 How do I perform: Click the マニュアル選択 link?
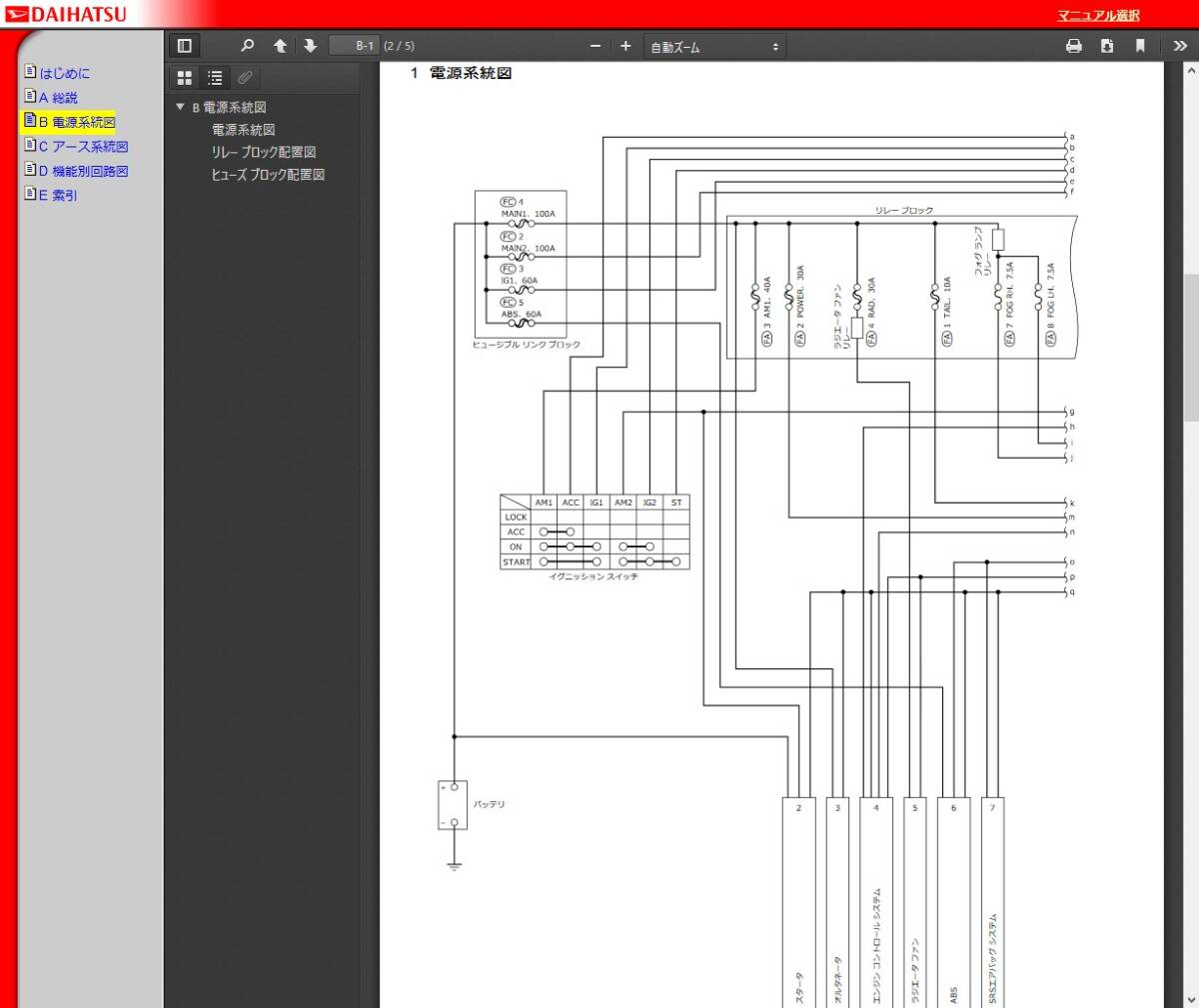click(1098, 15)
